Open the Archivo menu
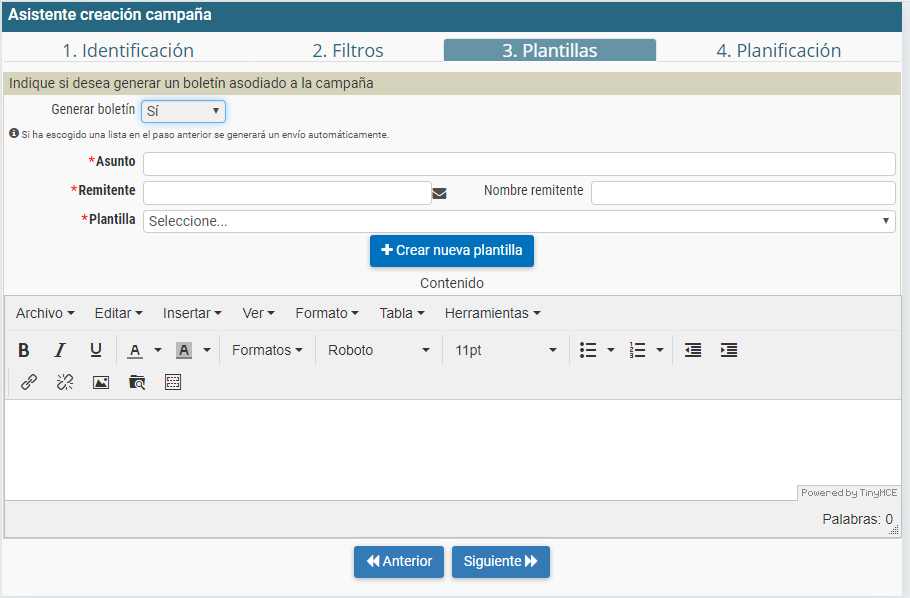910x598 pixels. pos(45,314)
